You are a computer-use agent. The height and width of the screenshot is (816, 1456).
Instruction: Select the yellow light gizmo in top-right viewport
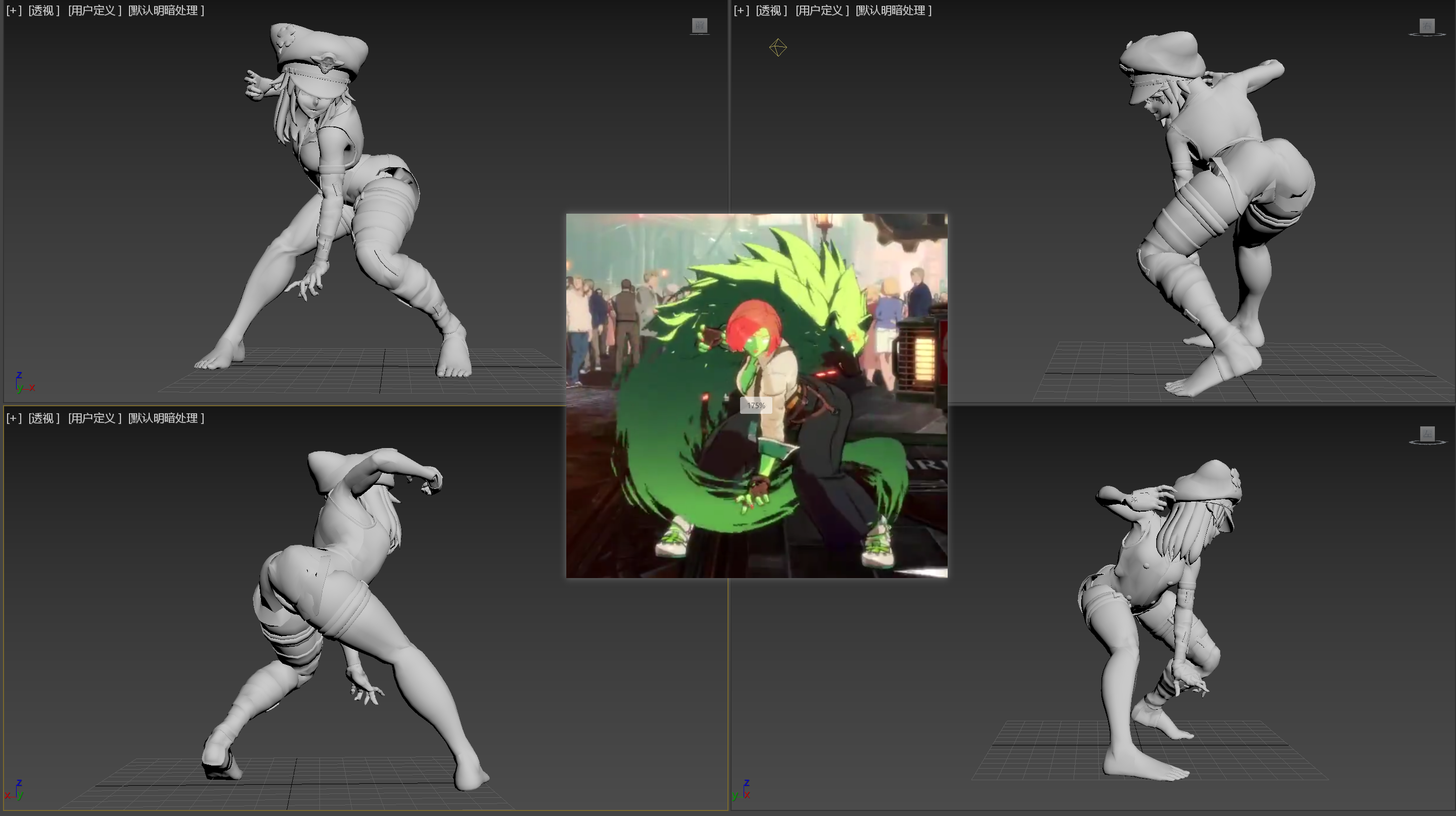point(778,47)
